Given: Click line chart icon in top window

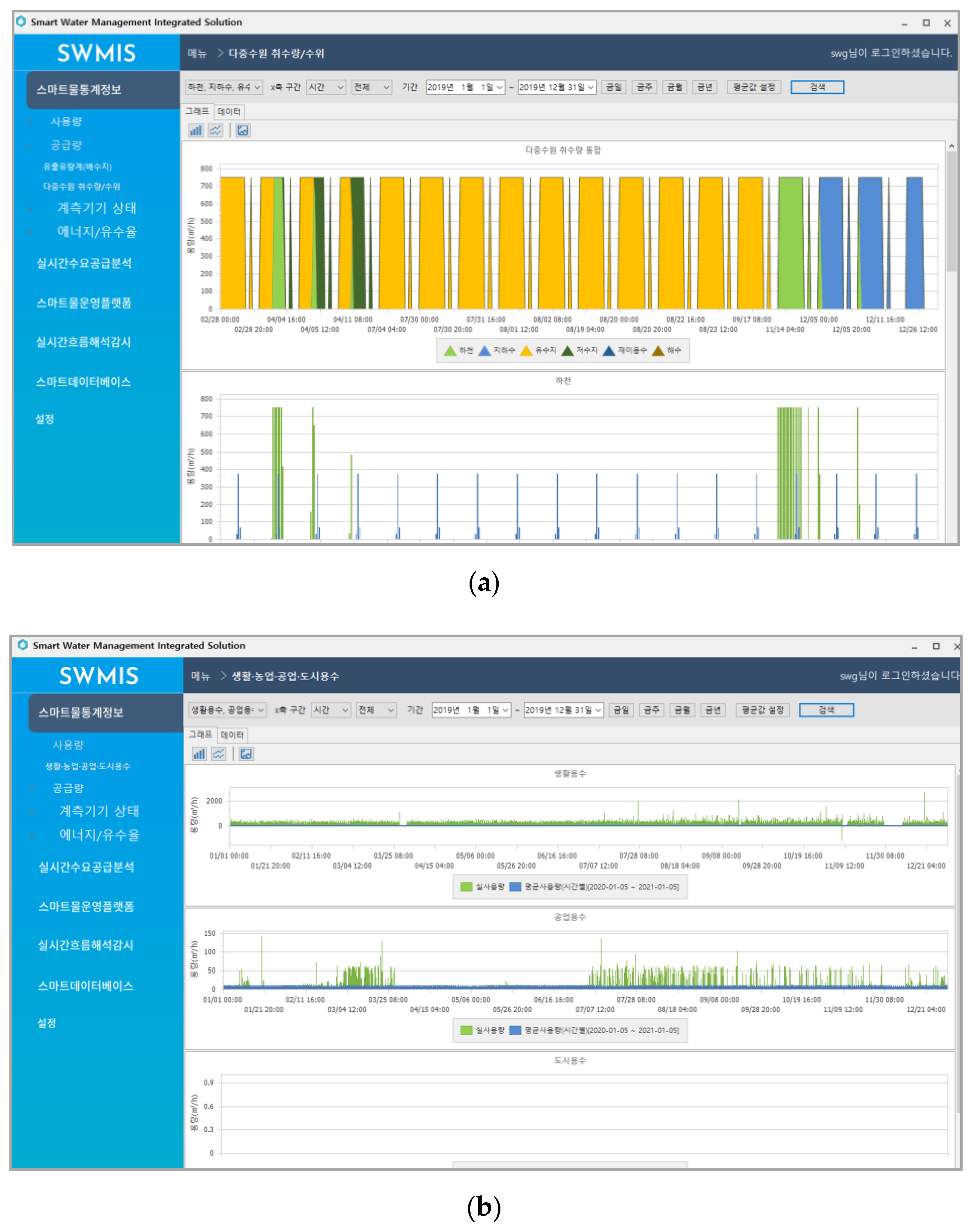Looking at the screenshot, I should pyautogui.click(x=215, y=131).
